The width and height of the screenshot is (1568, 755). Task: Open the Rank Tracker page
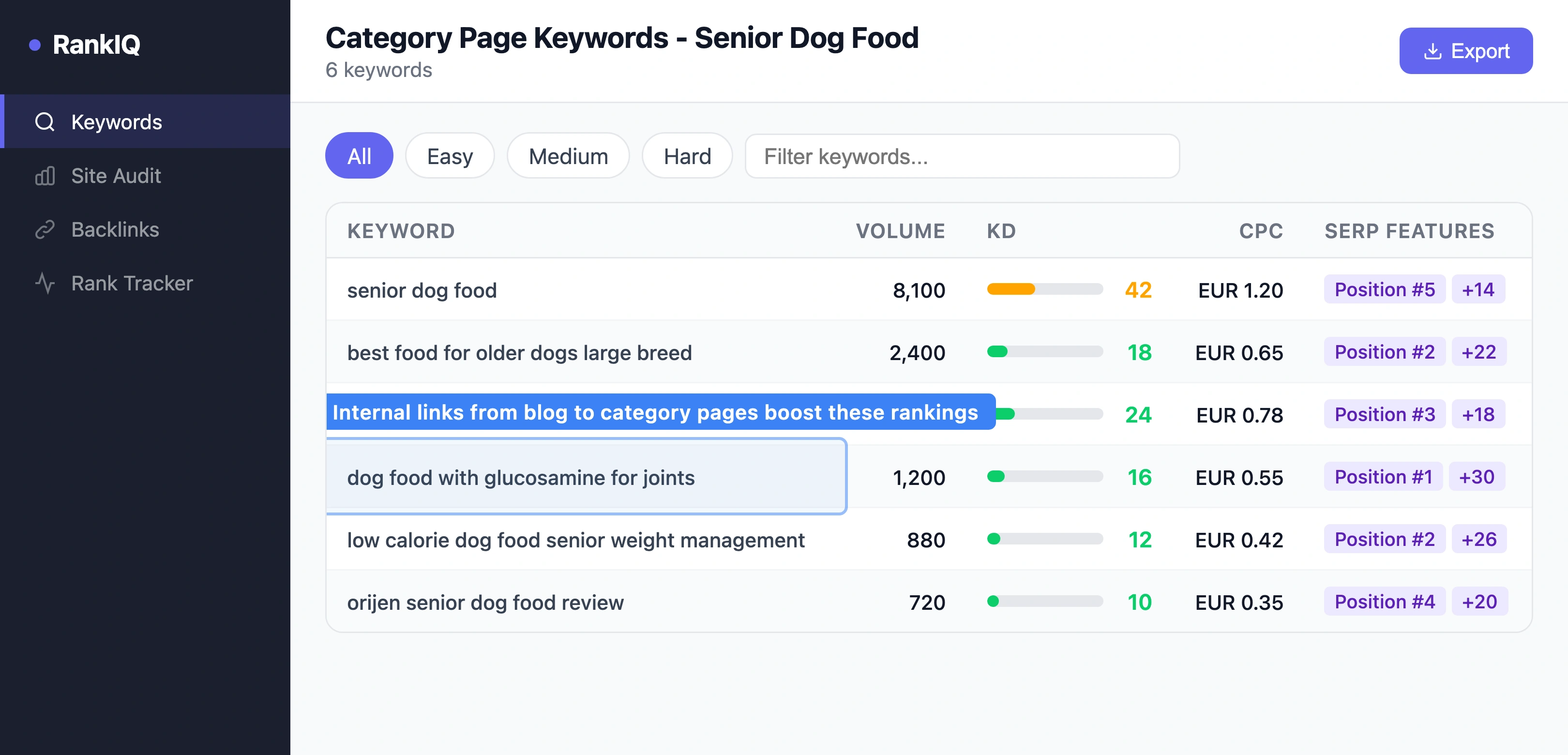[x=132, y=283]
